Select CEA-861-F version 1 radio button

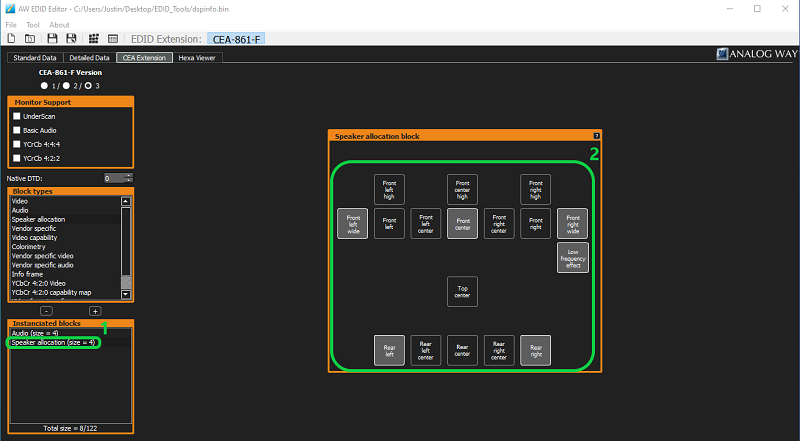(x=44, y=86)
